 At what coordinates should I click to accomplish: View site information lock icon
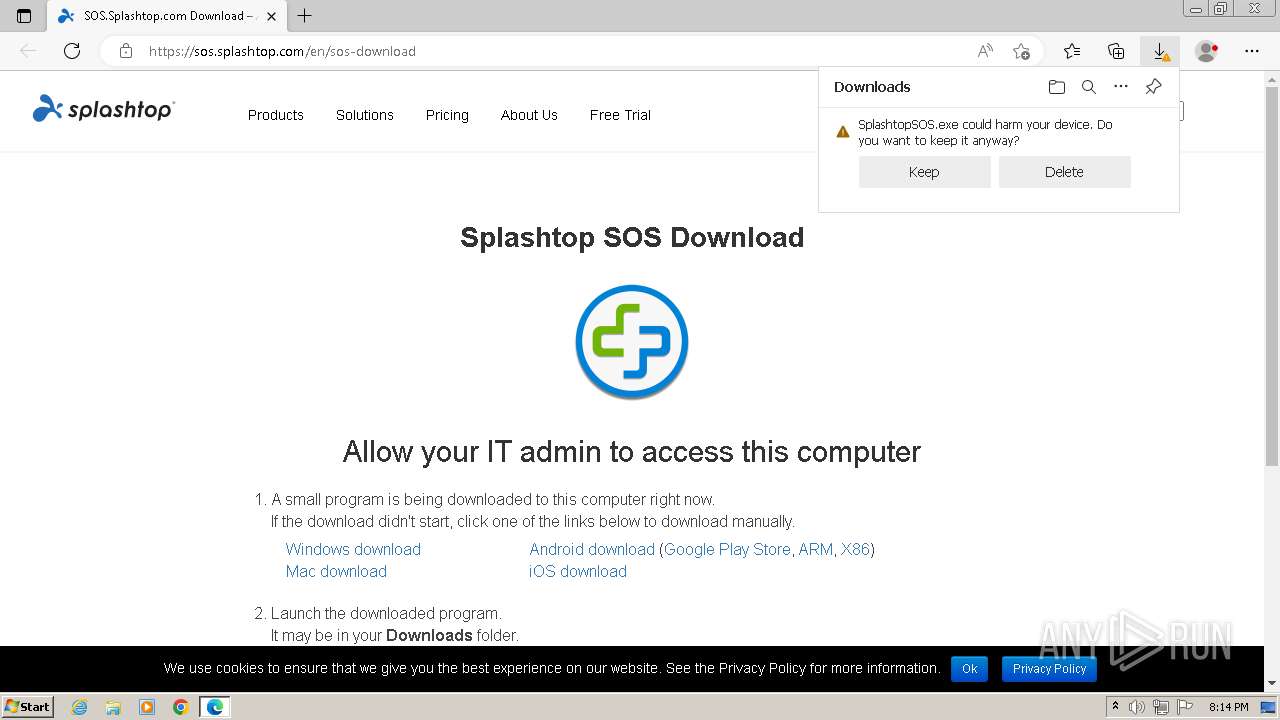(x=125, y=51)
